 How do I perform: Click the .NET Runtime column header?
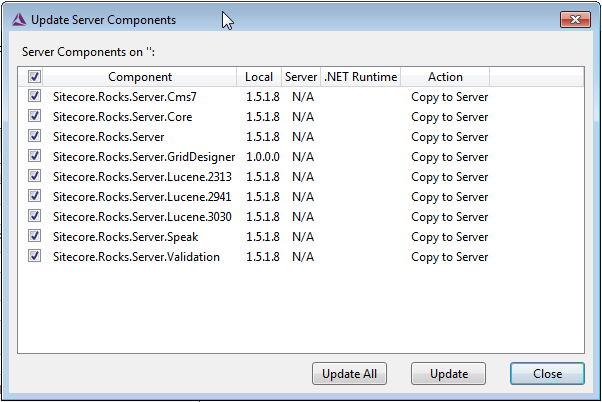(361, 77)
